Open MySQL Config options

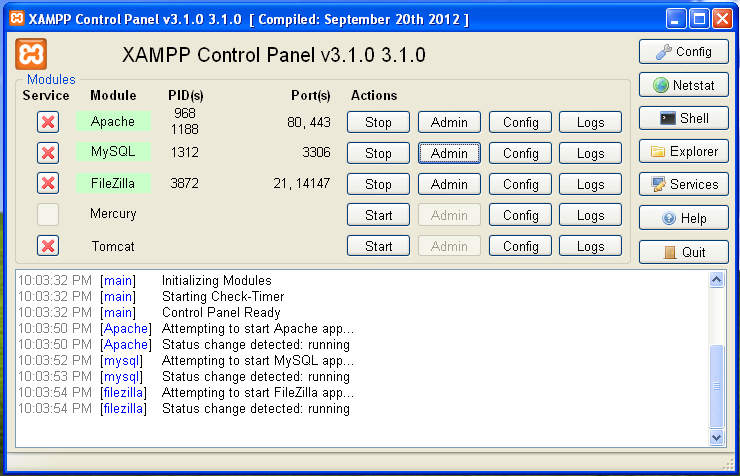520,153
